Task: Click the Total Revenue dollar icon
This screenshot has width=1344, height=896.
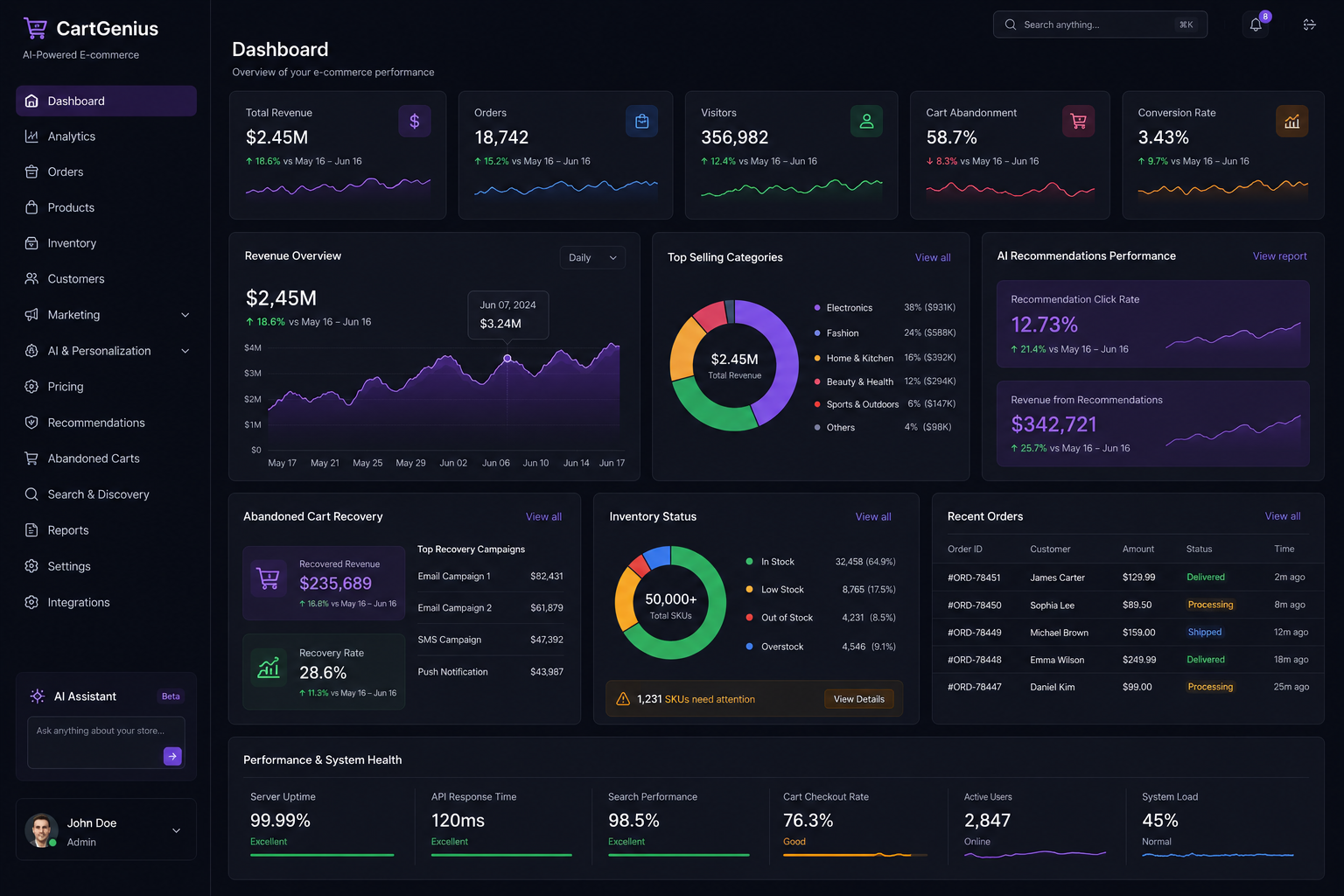Action: coord(415,121)
